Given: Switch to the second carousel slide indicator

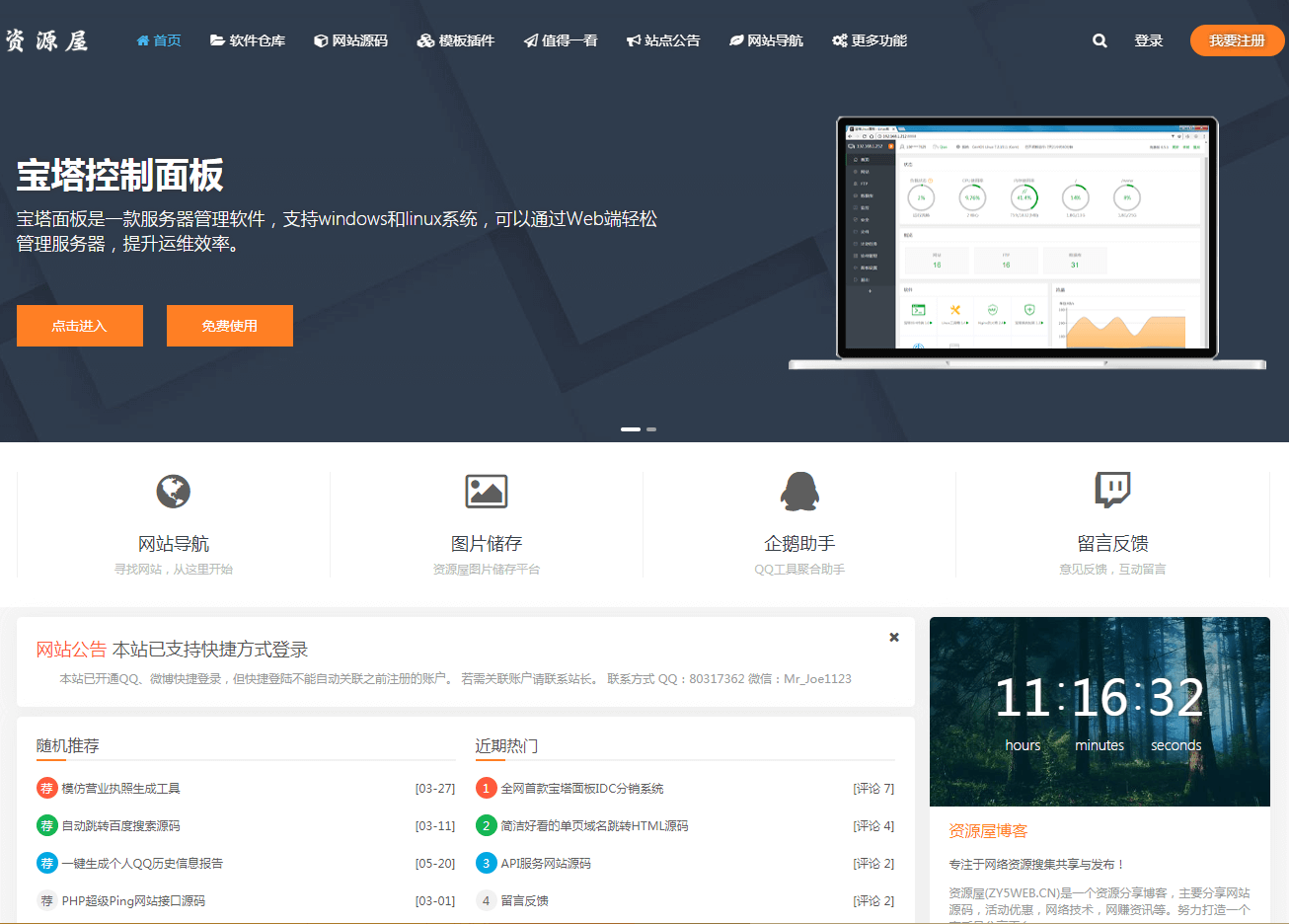Looking at the screenshot, I should [x=651, y=429].
